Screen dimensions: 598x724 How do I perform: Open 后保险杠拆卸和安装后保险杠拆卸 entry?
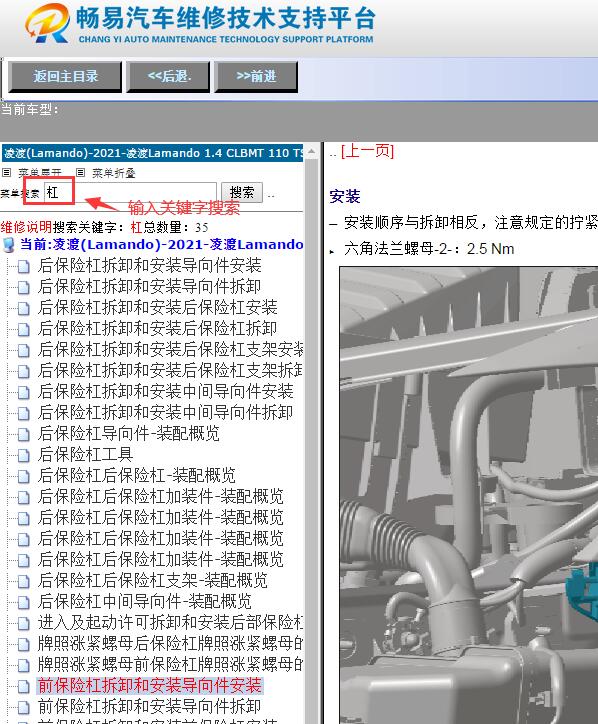pyautogui.click(x=157, y=328)
